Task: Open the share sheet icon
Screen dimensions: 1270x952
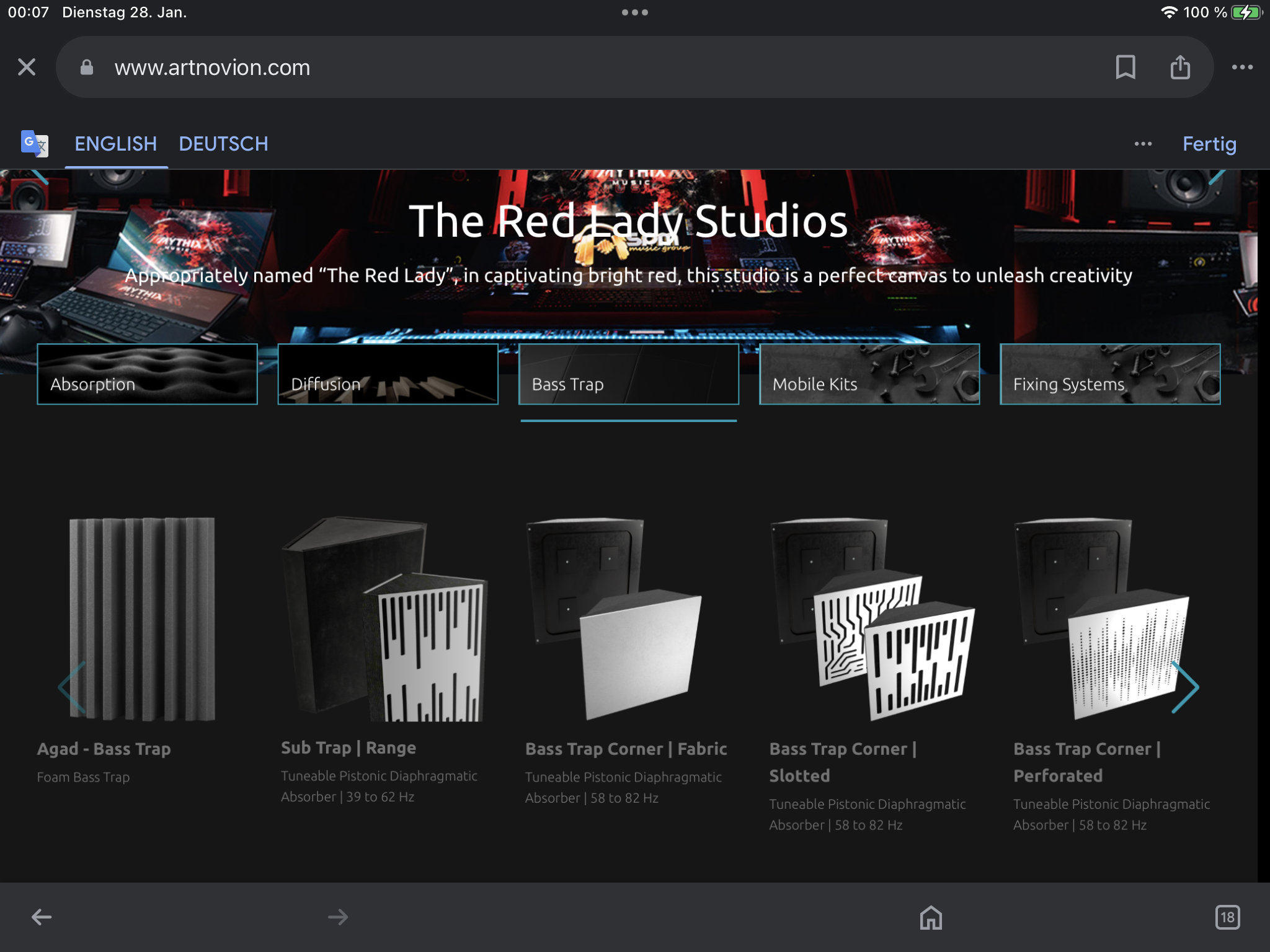Action: pos(1180,67)
